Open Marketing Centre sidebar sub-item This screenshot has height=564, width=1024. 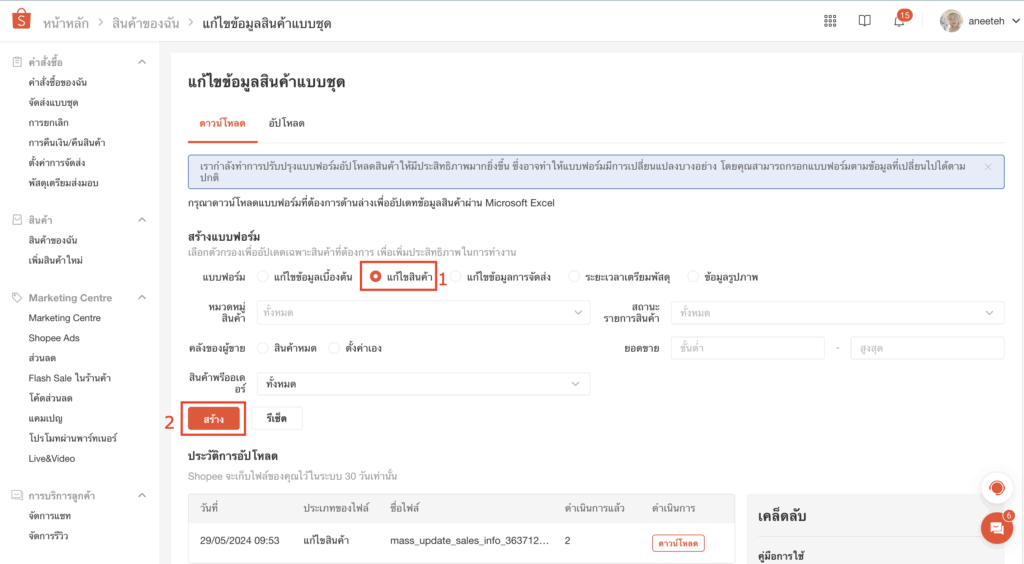65,318
